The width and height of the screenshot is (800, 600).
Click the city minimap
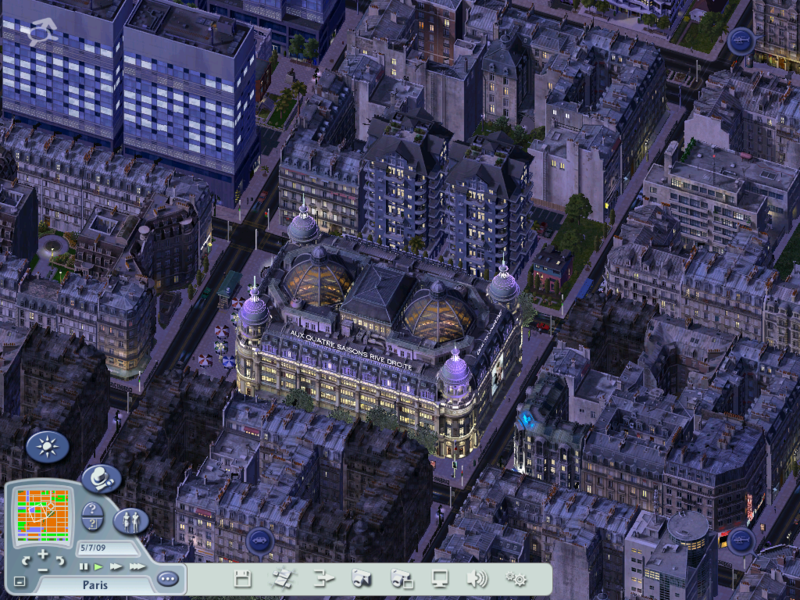point(43,515)
